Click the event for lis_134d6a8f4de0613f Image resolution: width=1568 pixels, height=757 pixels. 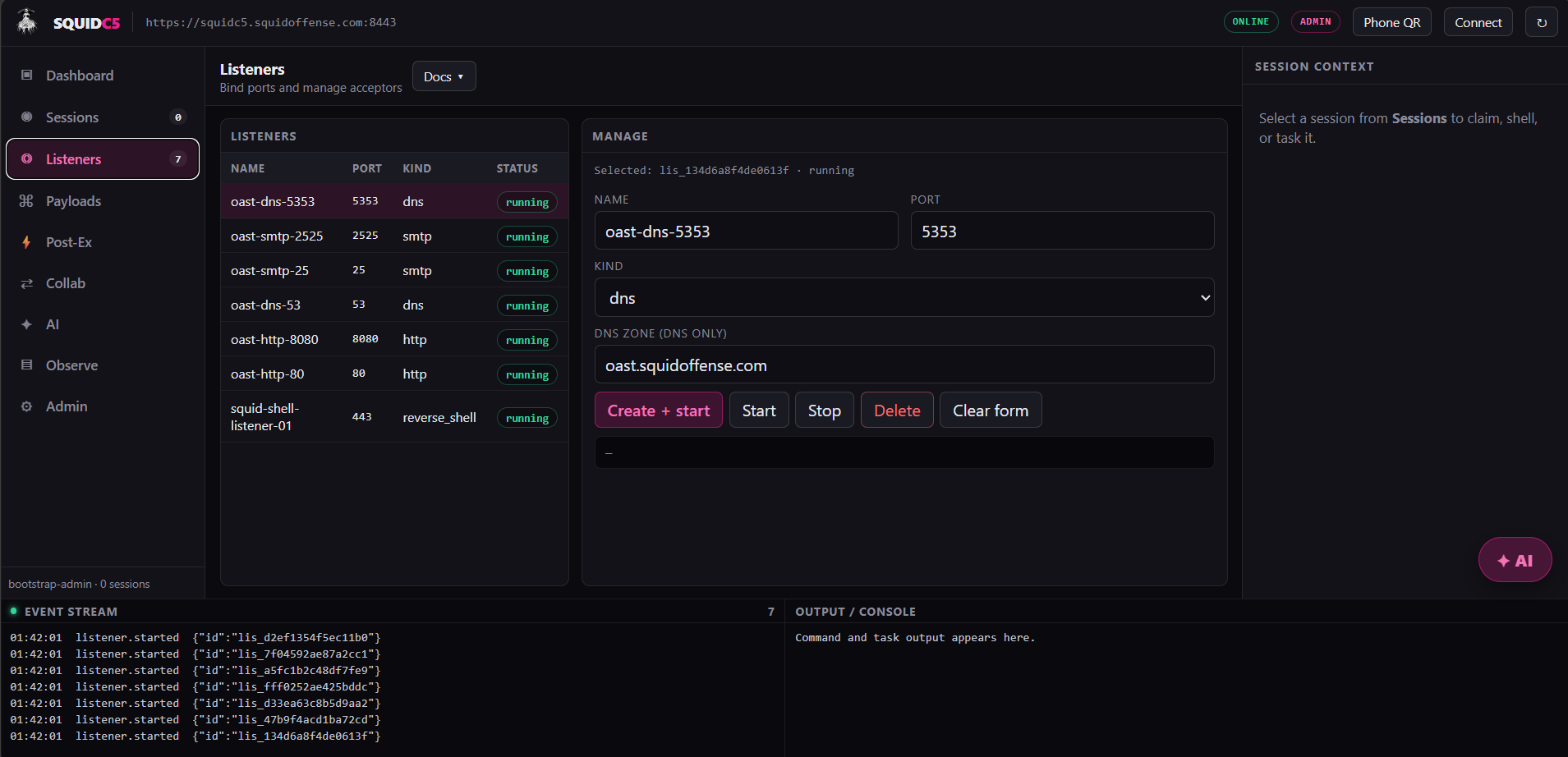coord(195,736)
